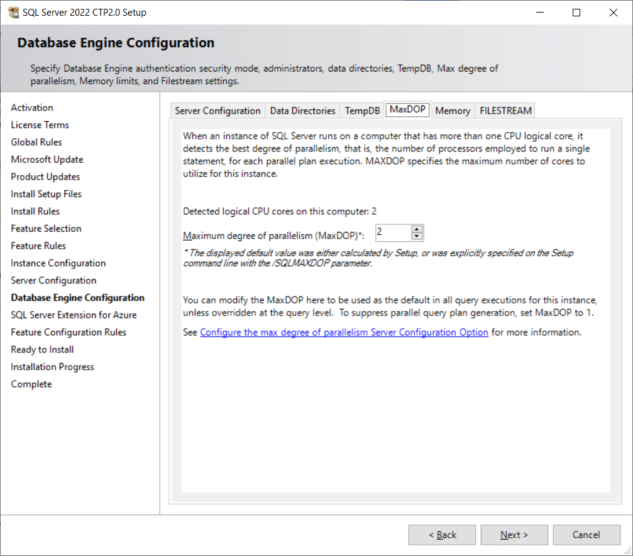This screenshot has width=633, height=556.
Task: Select Instance Configuration step
Action: [x=58, y=263]
